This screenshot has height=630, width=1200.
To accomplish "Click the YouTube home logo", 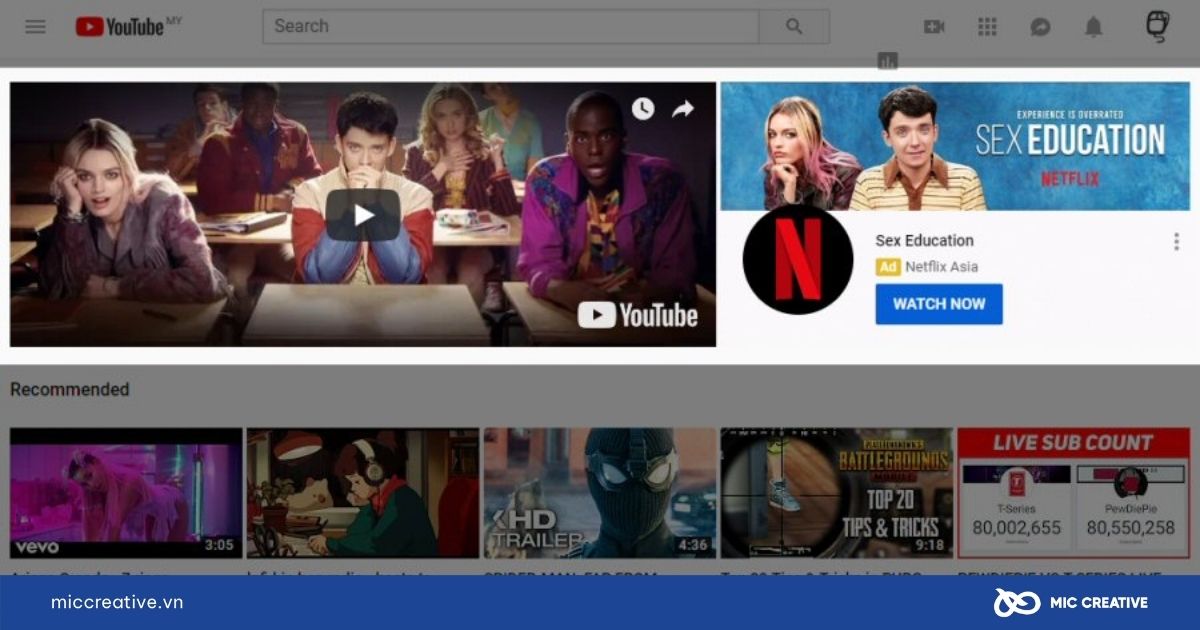I will (x=122, y=27).
